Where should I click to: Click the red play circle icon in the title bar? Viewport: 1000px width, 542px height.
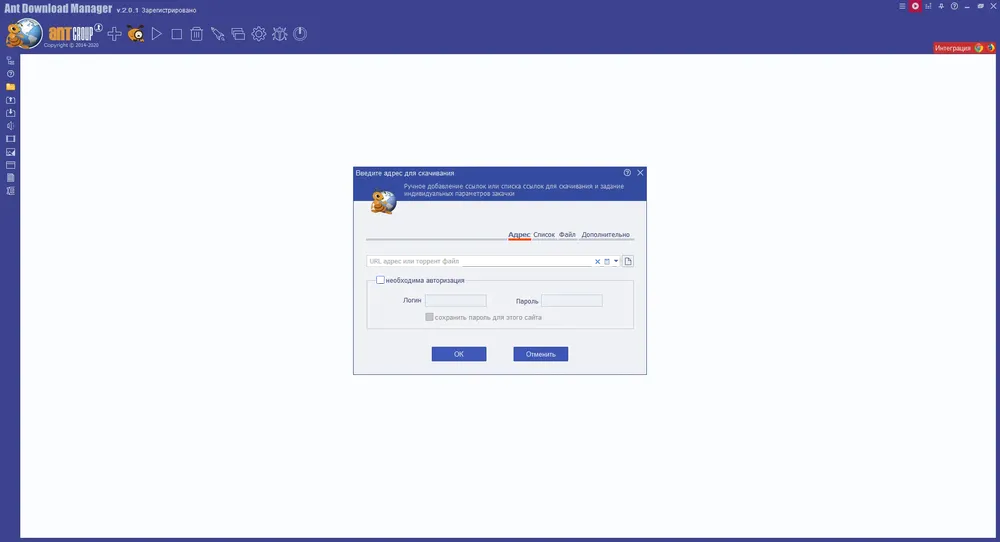tap(915, 6)
